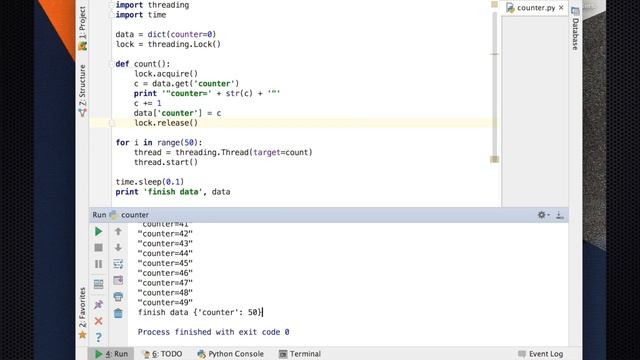Rerun the counter script with green play icon
The image size is (640, 360).
coord(98,231)
